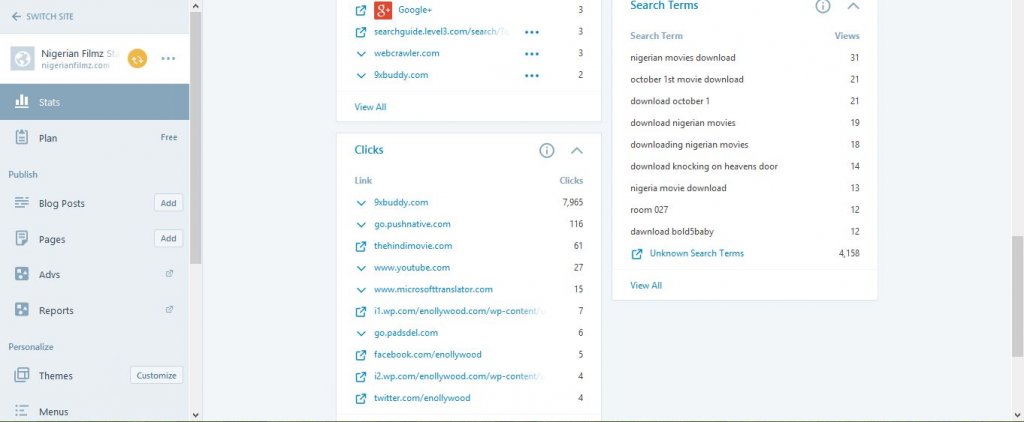Click the Search Terms info icon
This screenshot has height=422, width=1024.
(x=823, y=6)
